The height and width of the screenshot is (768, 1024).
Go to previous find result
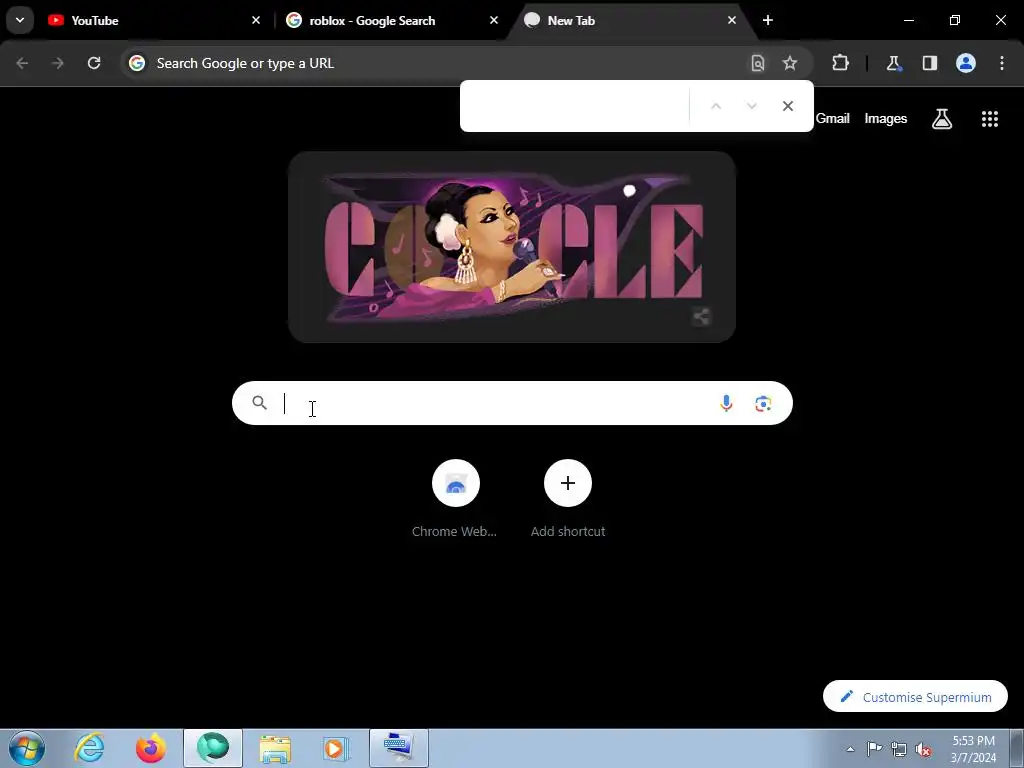(716, 106)
